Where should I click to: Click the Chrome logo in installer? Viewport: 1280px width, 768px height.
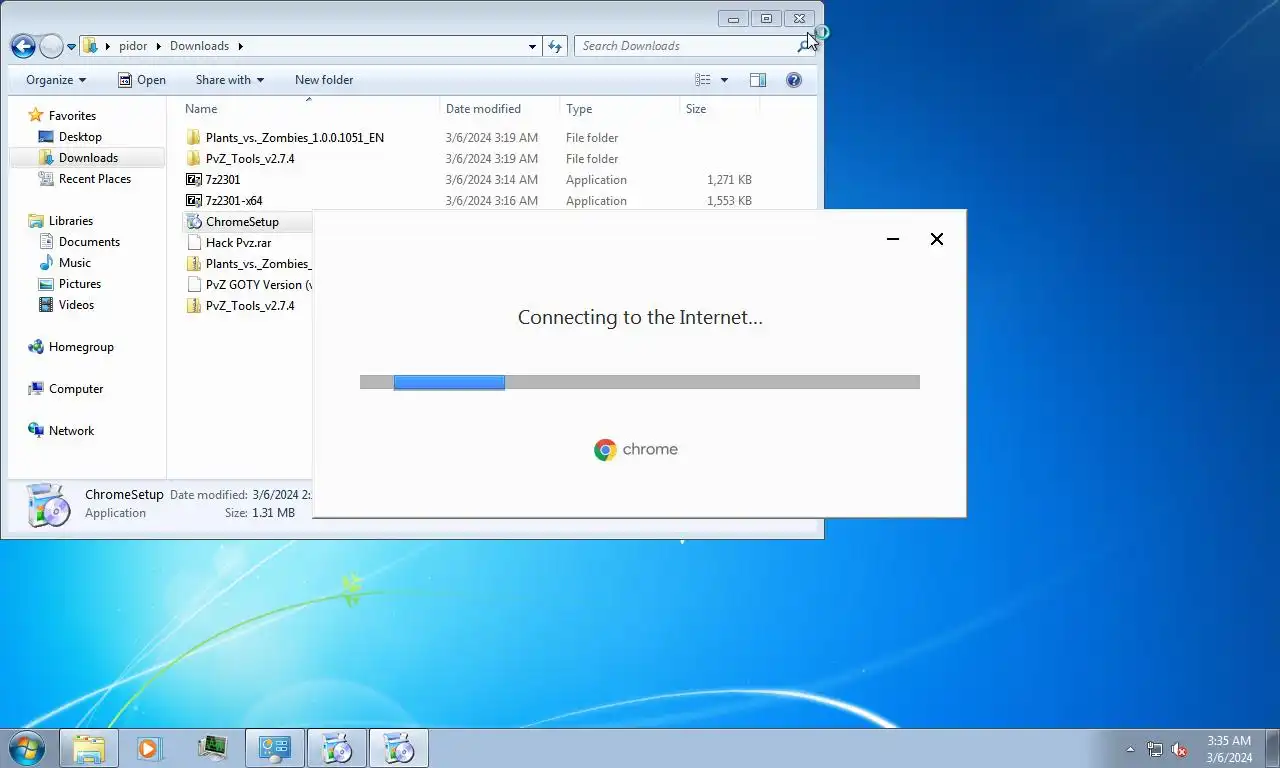(605, 450)
